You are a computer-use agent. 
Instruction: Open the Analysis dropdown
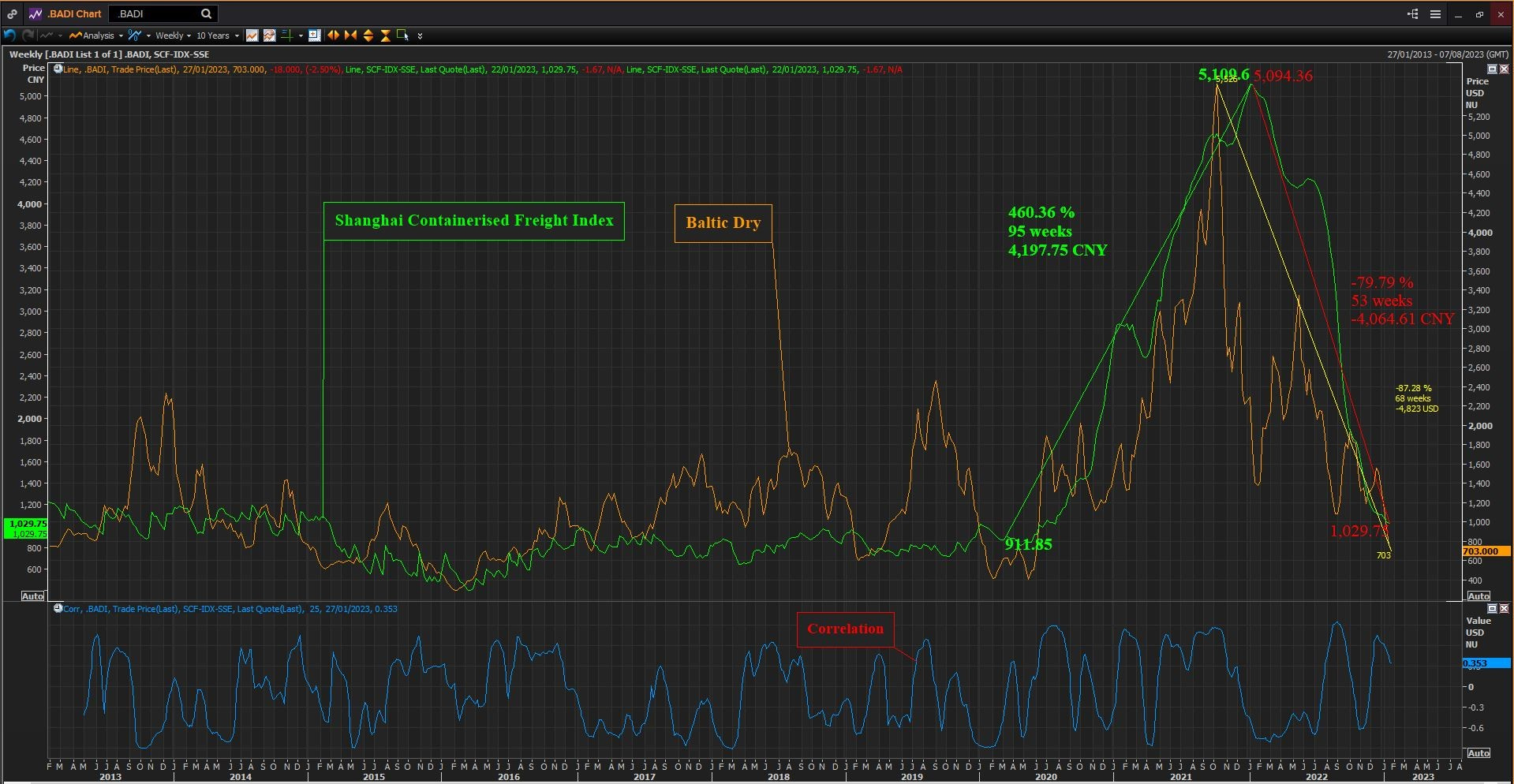coord(96,35)
